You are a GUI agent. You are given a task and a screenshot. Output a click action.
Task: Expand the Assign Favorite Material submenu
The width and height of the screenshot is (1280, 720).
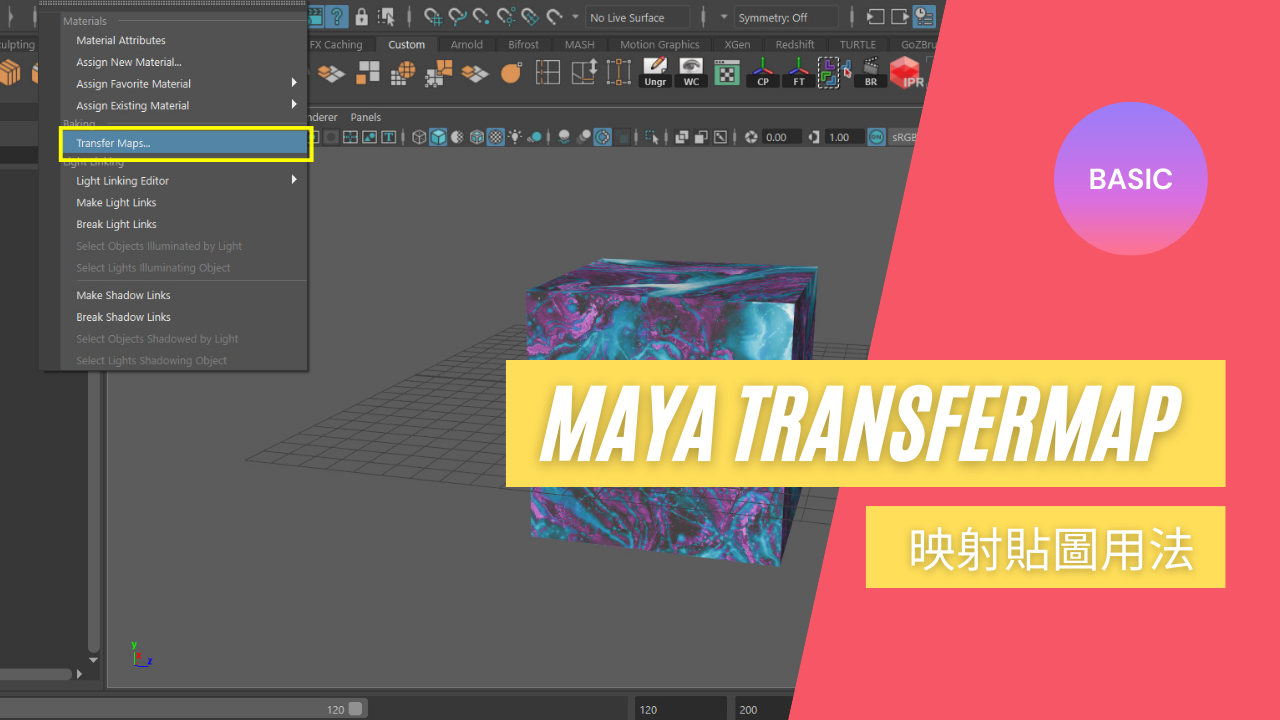[133, 84]
